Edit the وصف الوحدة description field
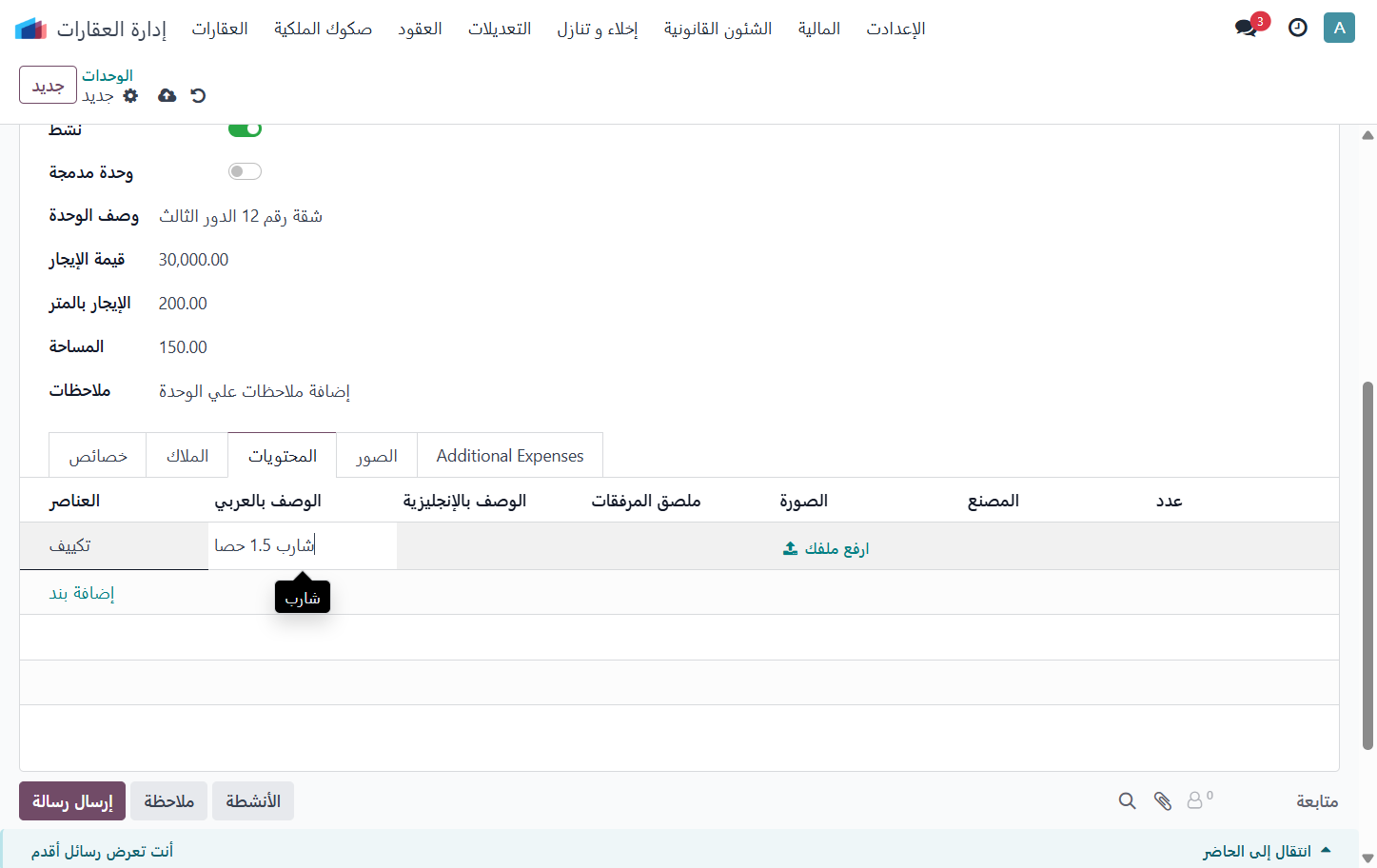 tap(241, 216)
